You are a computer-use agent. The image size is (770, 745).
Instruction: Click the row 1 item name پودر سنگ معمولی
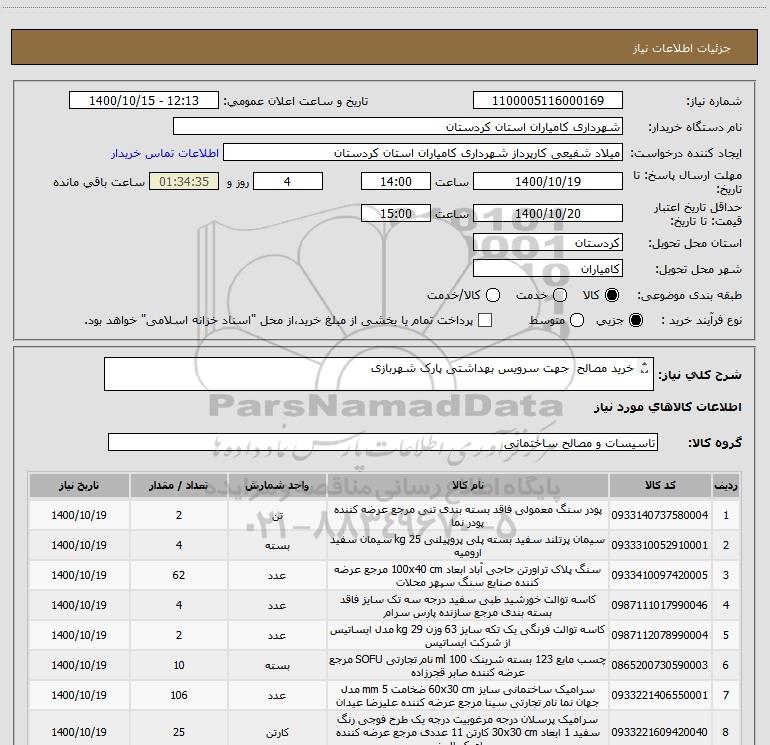coord(468,516)
